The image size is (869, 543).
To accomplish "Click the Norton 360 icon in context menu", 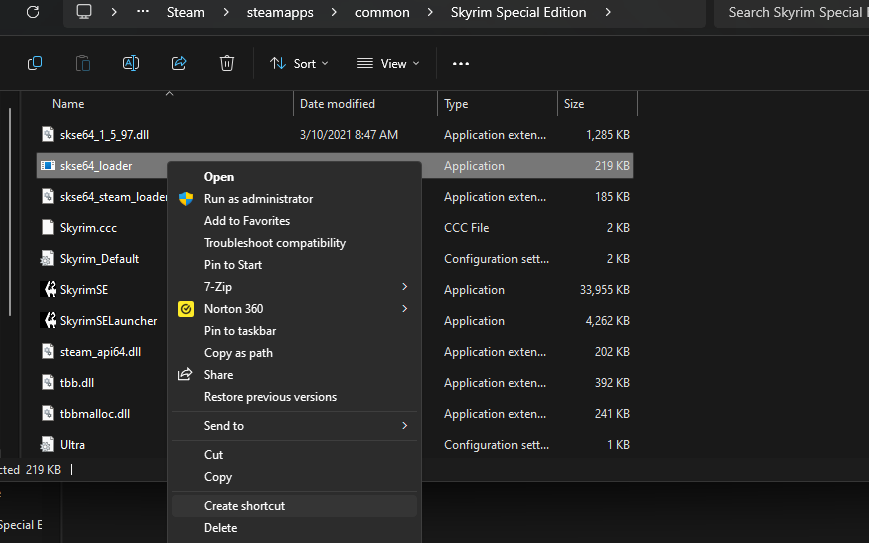I will pyautogui.click(x=185, y=309).
